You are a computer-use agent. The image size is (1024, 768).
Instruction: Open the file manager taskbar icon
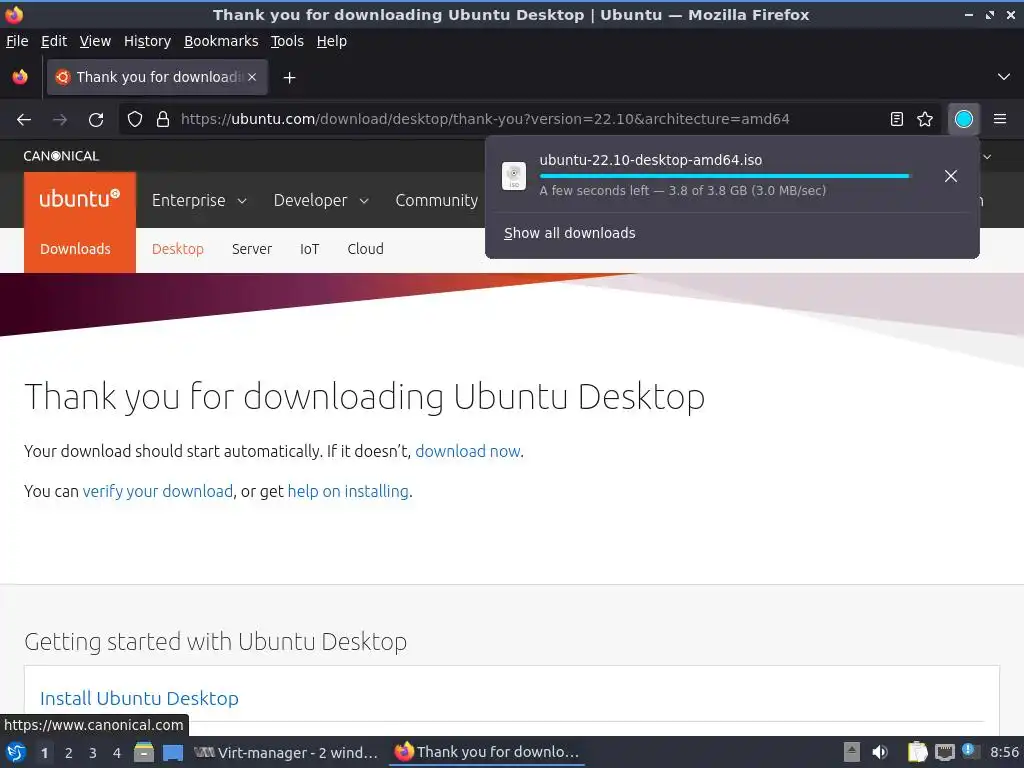click(x=144, y=752)
